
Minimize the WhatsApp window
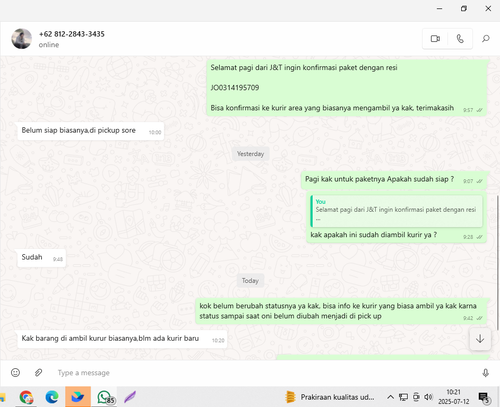click(x=440, y=9)
